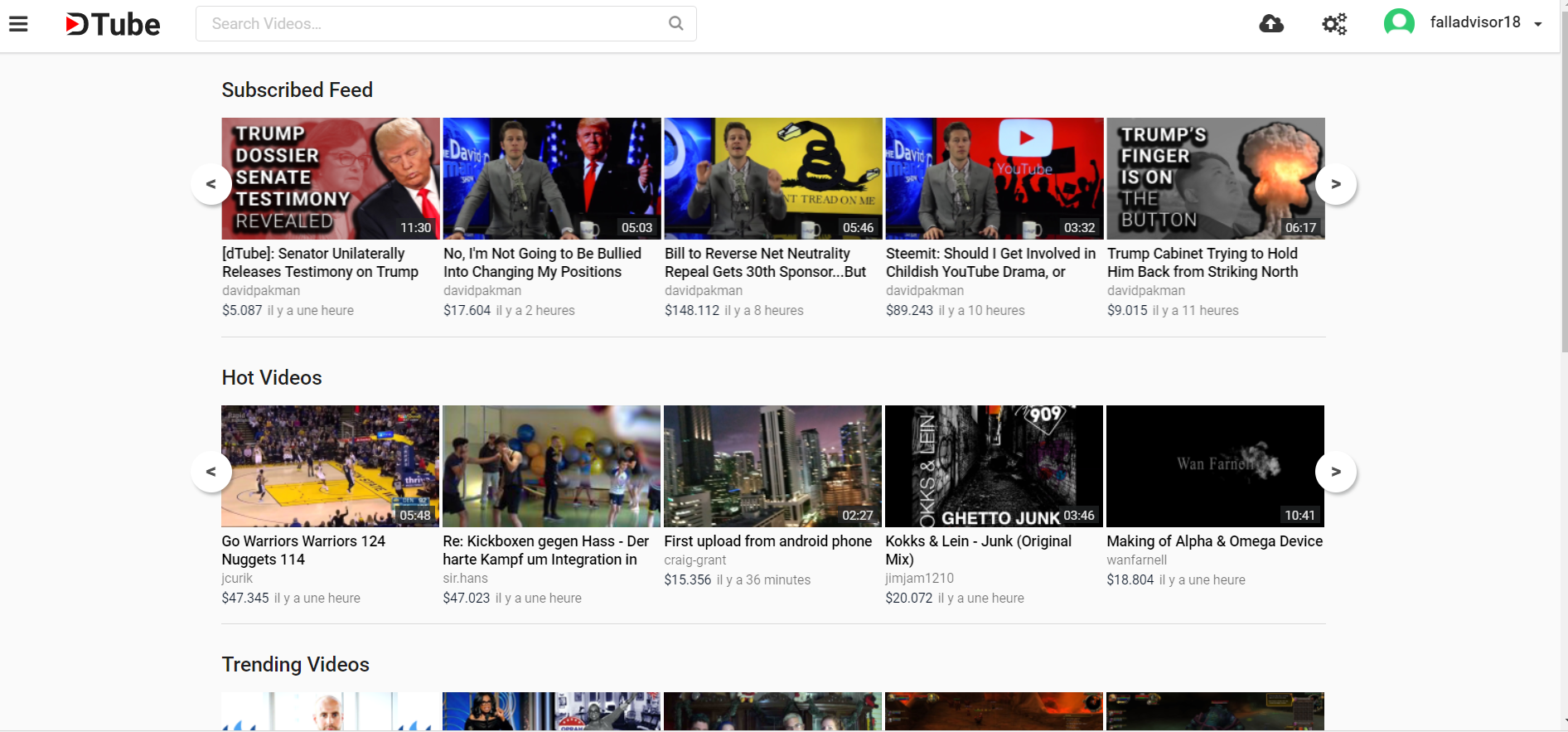The width and height of the screenshot is (1568, 732).
Task: Visit the jimjam1210 channel name
Action: point(920,579)
